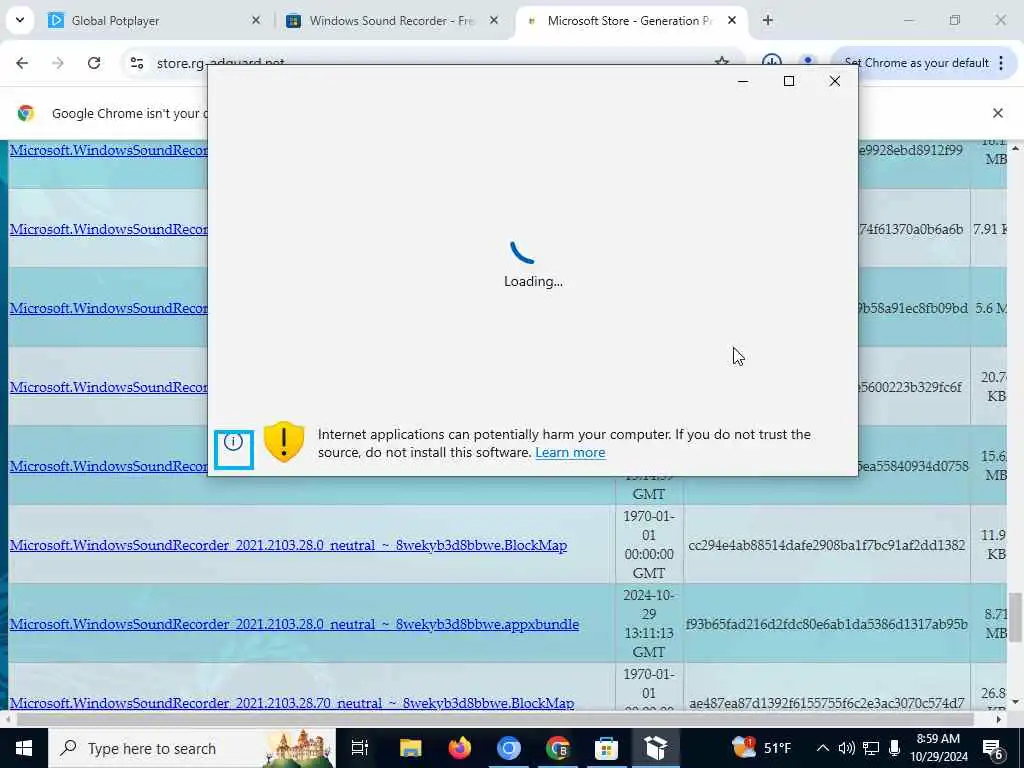1024x768 pixels.
Task: View site information icon in address bar
Action: (137, 63)
